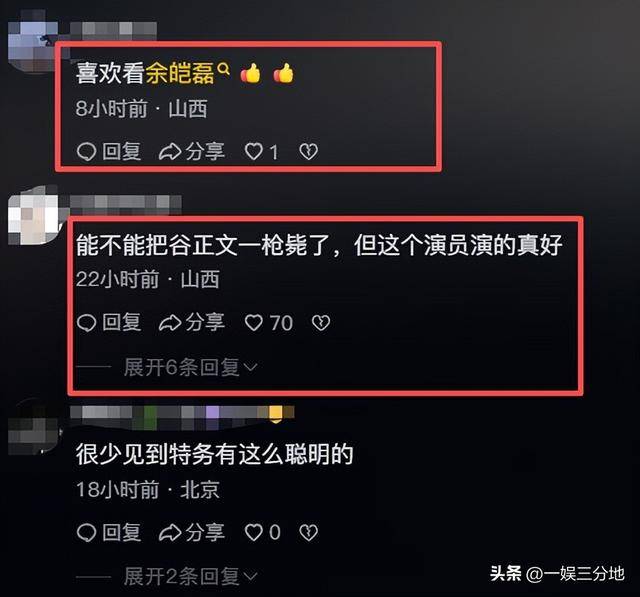This screenshot has width=640, height=597.
Task: Reply to the 喜欢看余皑磊 comment
Action: pos(109,152)
